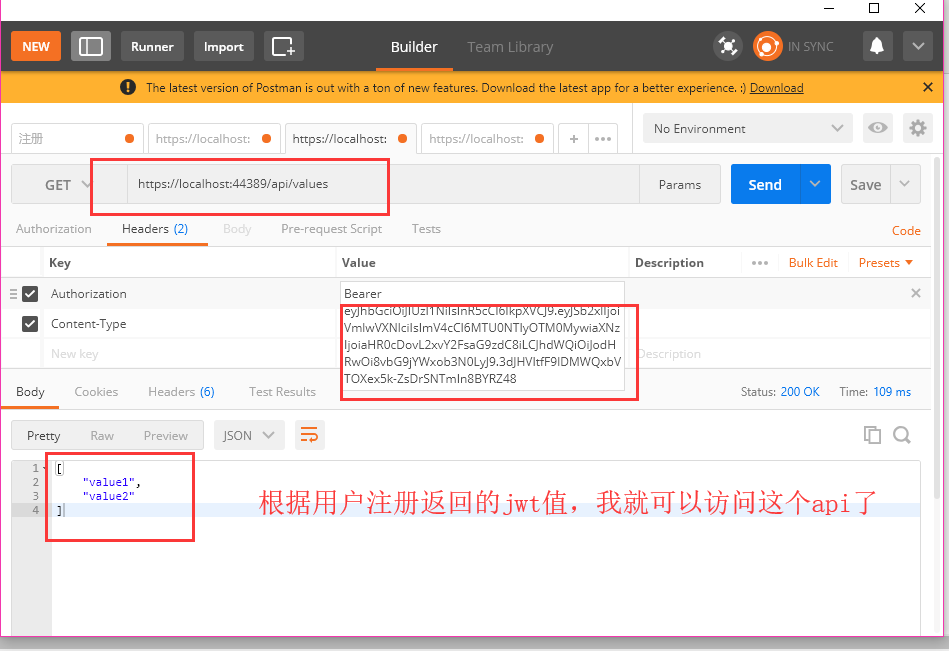Uncheck the Authorization header checkbox

tap(30, 294)
